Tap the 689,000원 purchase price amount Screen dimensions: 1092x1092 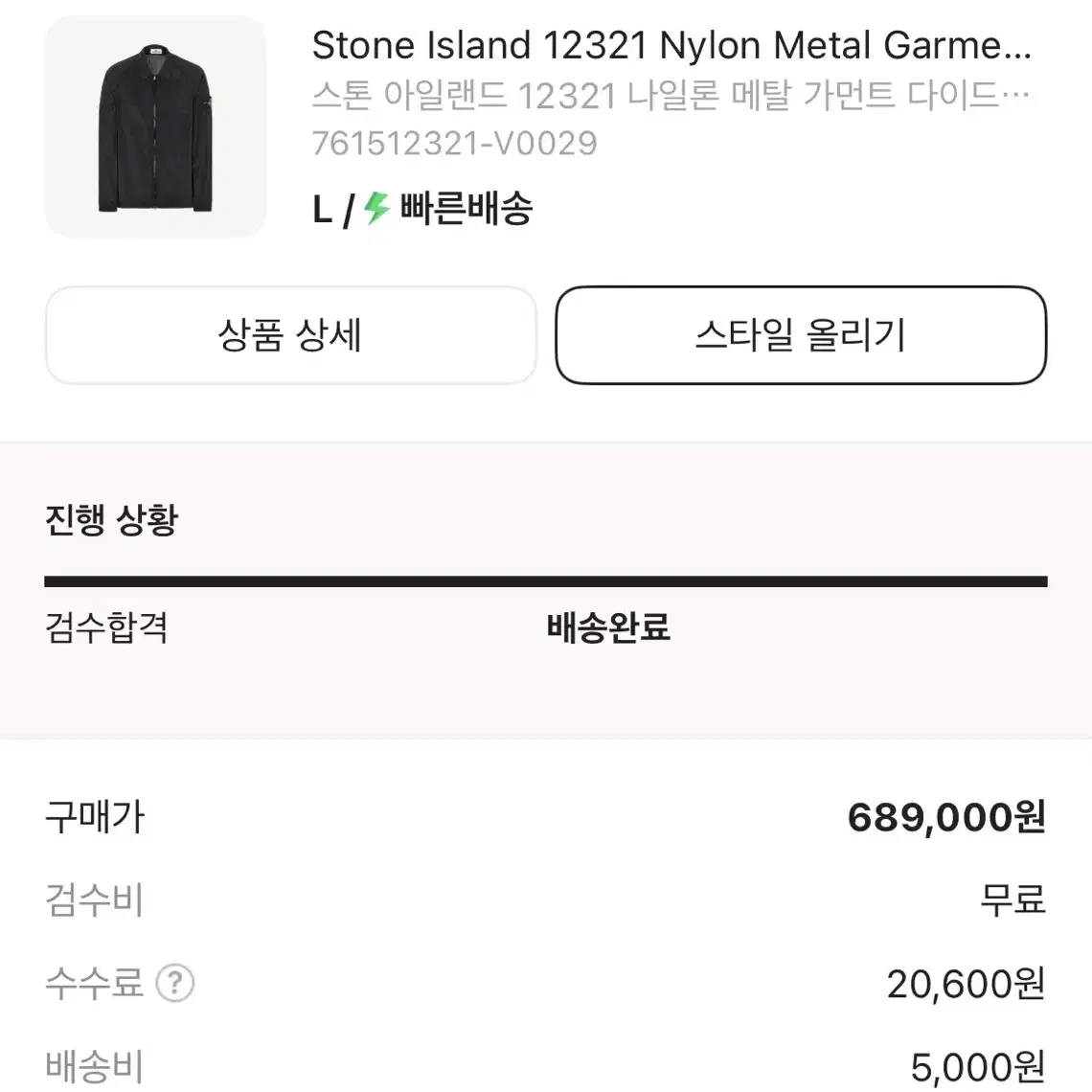[x=946, y=816]
